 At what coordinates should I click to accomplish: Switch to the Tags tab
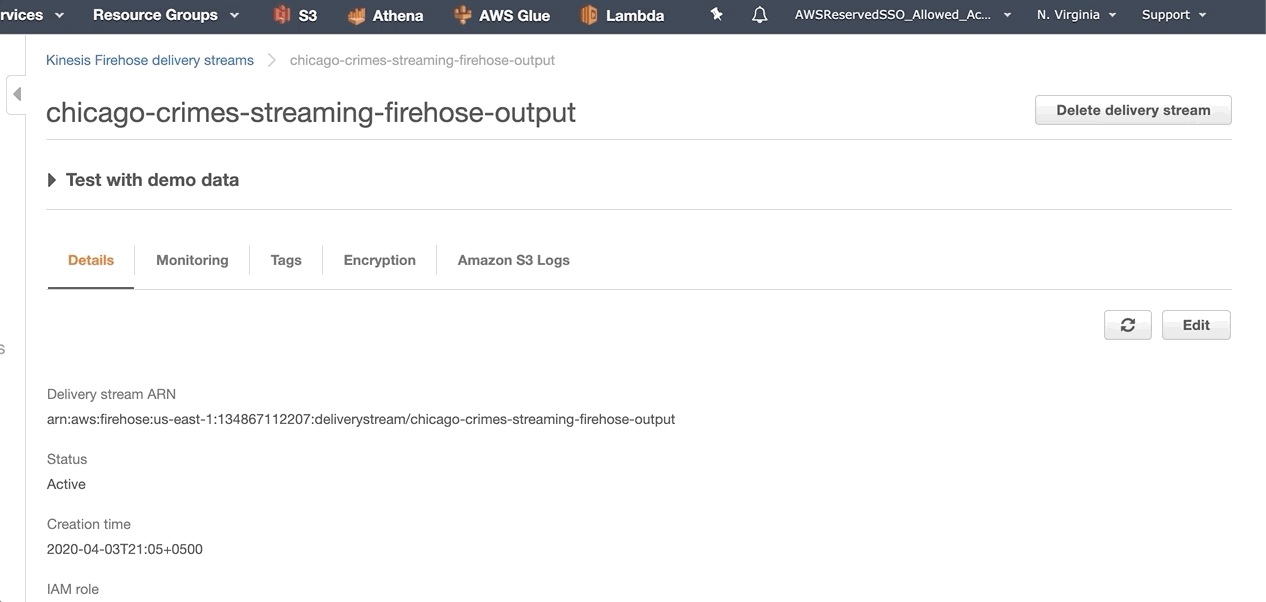(x=286, y=260)
